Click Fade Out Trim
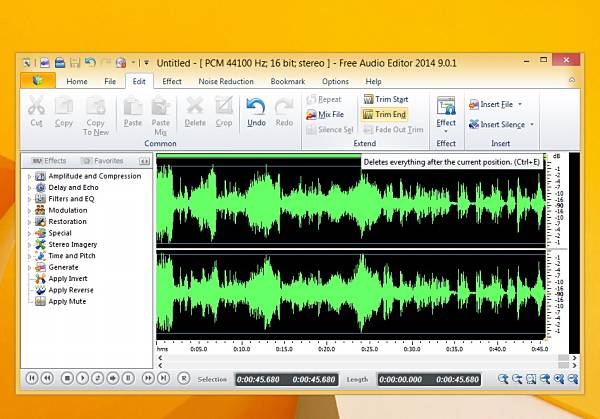 coord(393,130)
